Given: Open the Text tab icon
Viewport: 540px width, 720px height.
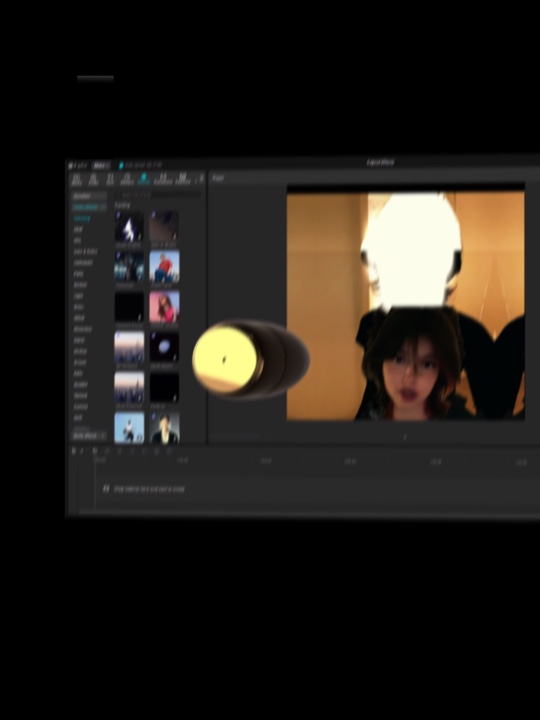Looking at the screenshot, I should pyautogui.click(x=110, y=179).
